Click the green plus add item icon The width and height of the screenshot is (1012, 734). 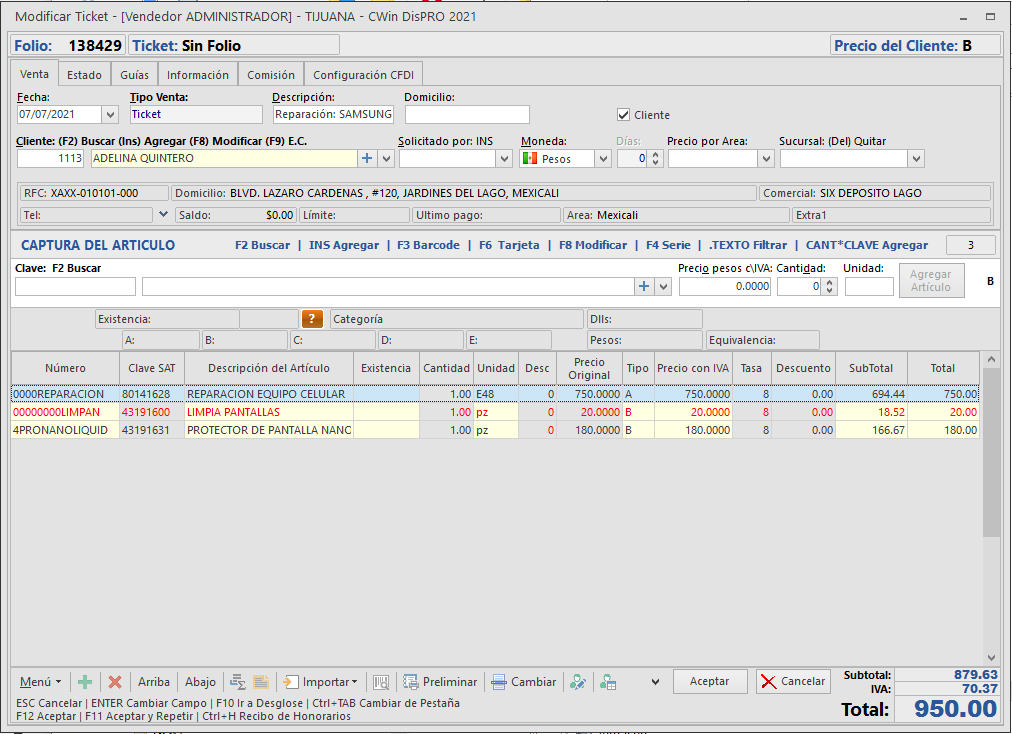(85, 682)
